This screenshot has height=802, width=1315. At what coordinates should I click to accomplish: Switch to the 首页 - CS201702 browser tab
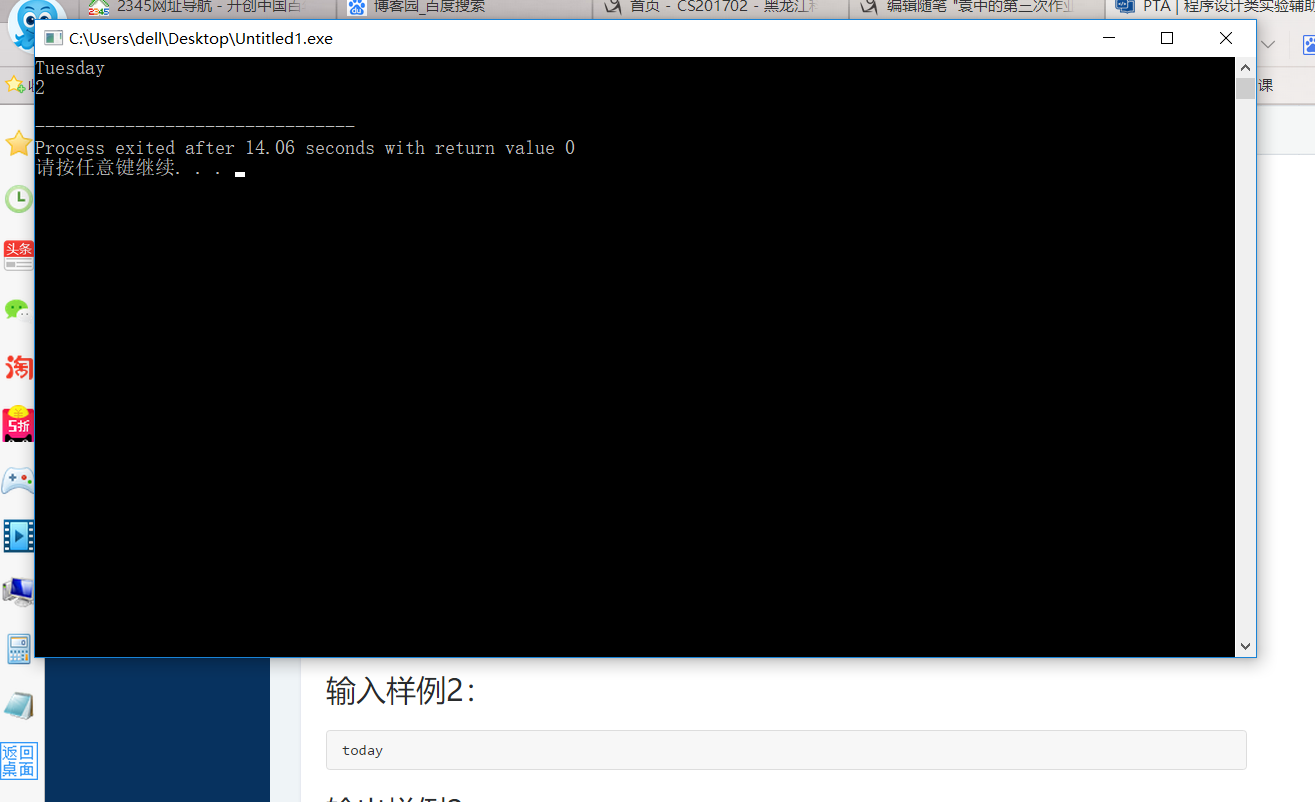[x=721, y=8]
